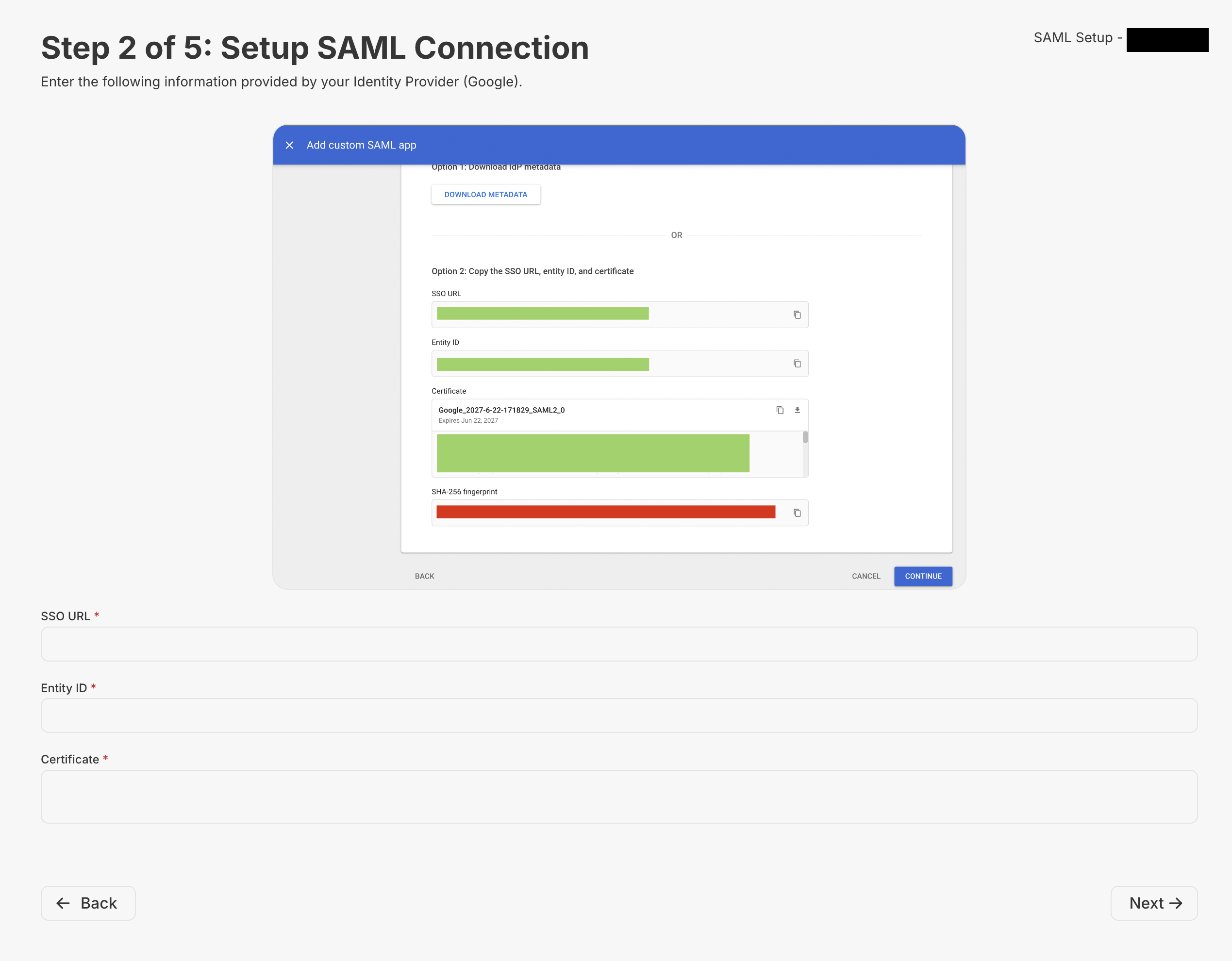Proceed with the Next button

click(1153, 903)
